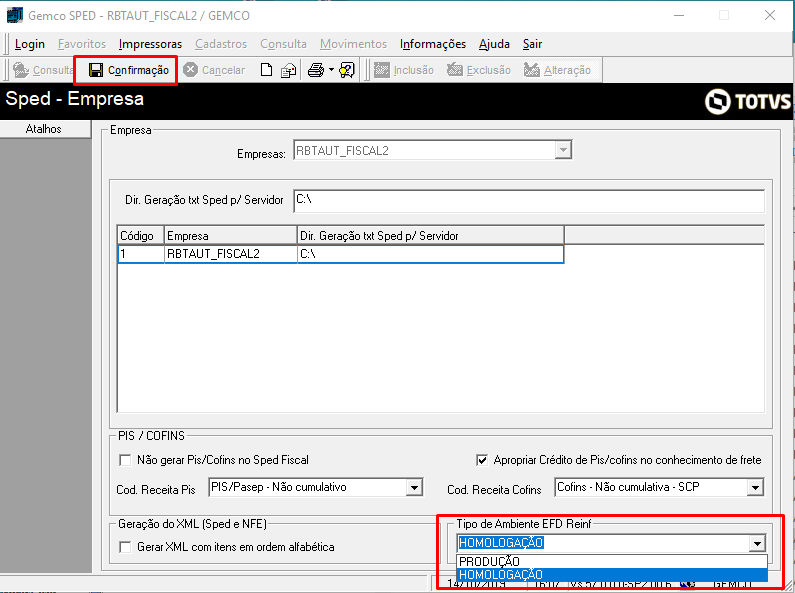Toggle Apropriar Crédito de Pis/cofins checkbox
Screen dimensions: 795x593
482,460
